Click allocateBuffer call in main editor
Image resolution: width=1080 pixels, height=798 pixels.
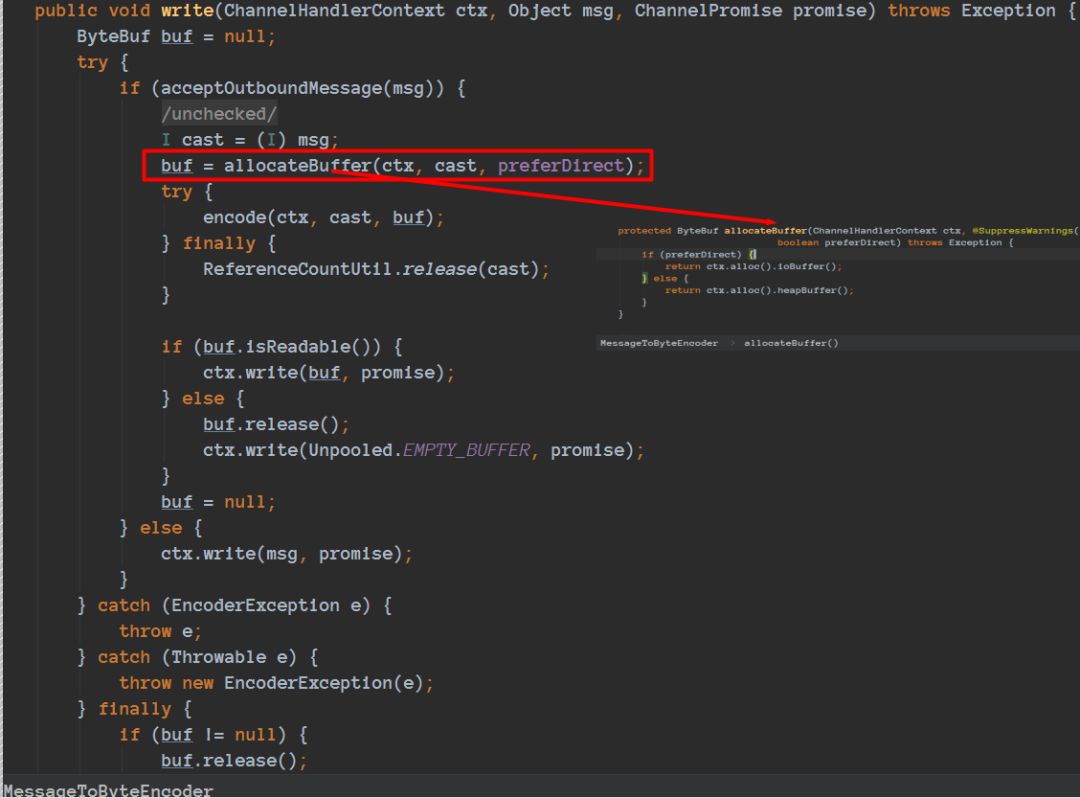(298, 166)
